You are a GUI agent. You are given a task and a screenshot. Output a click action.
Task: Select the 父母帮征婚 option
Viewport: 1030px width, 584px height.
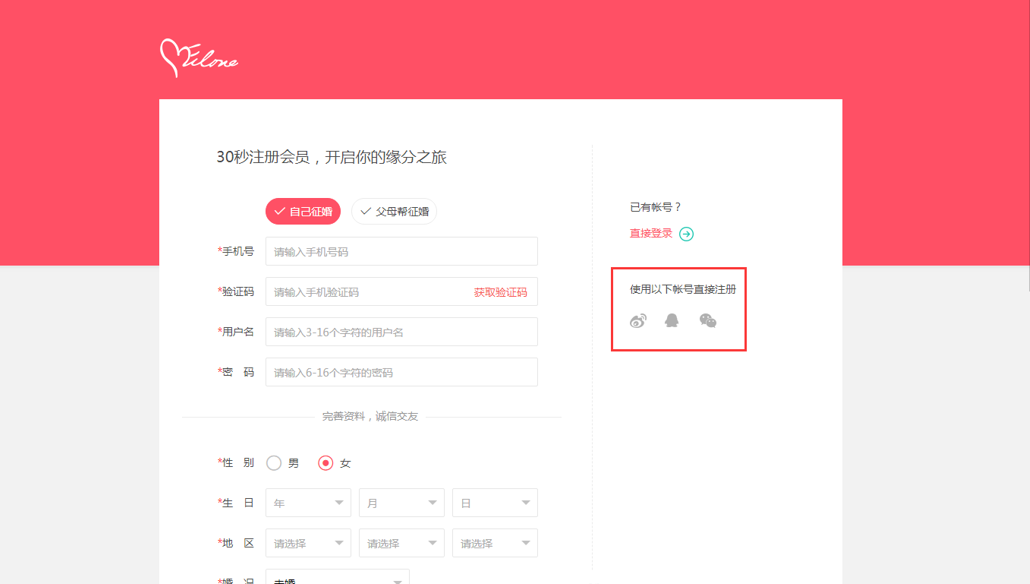tap(394, 212)
